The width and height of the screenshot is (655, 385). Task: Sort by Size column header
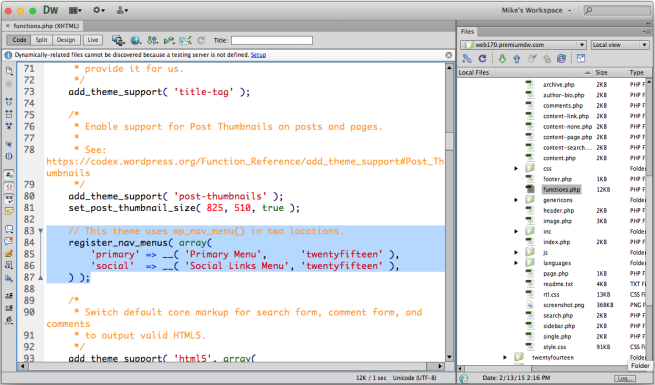point(609,72)
